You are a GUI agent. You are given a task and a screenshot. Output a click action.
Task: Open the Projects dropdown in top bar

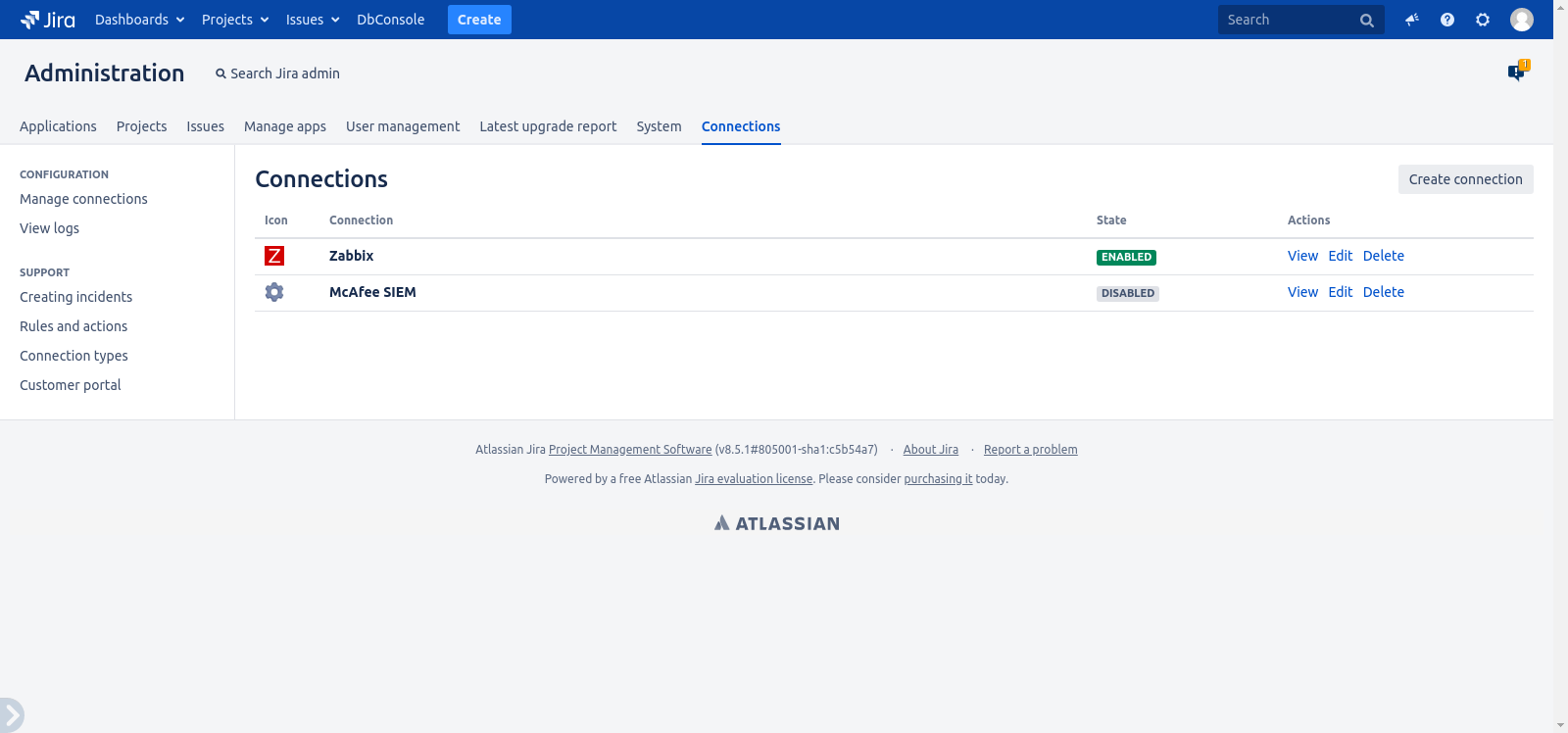(235, 20)
